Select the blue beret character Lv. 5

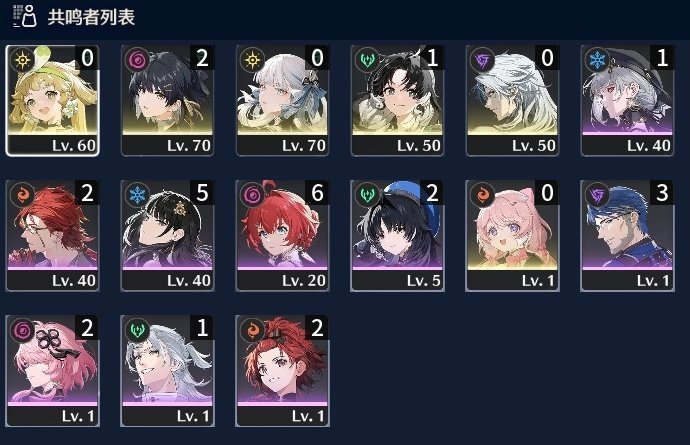click(x=397, y=236)
